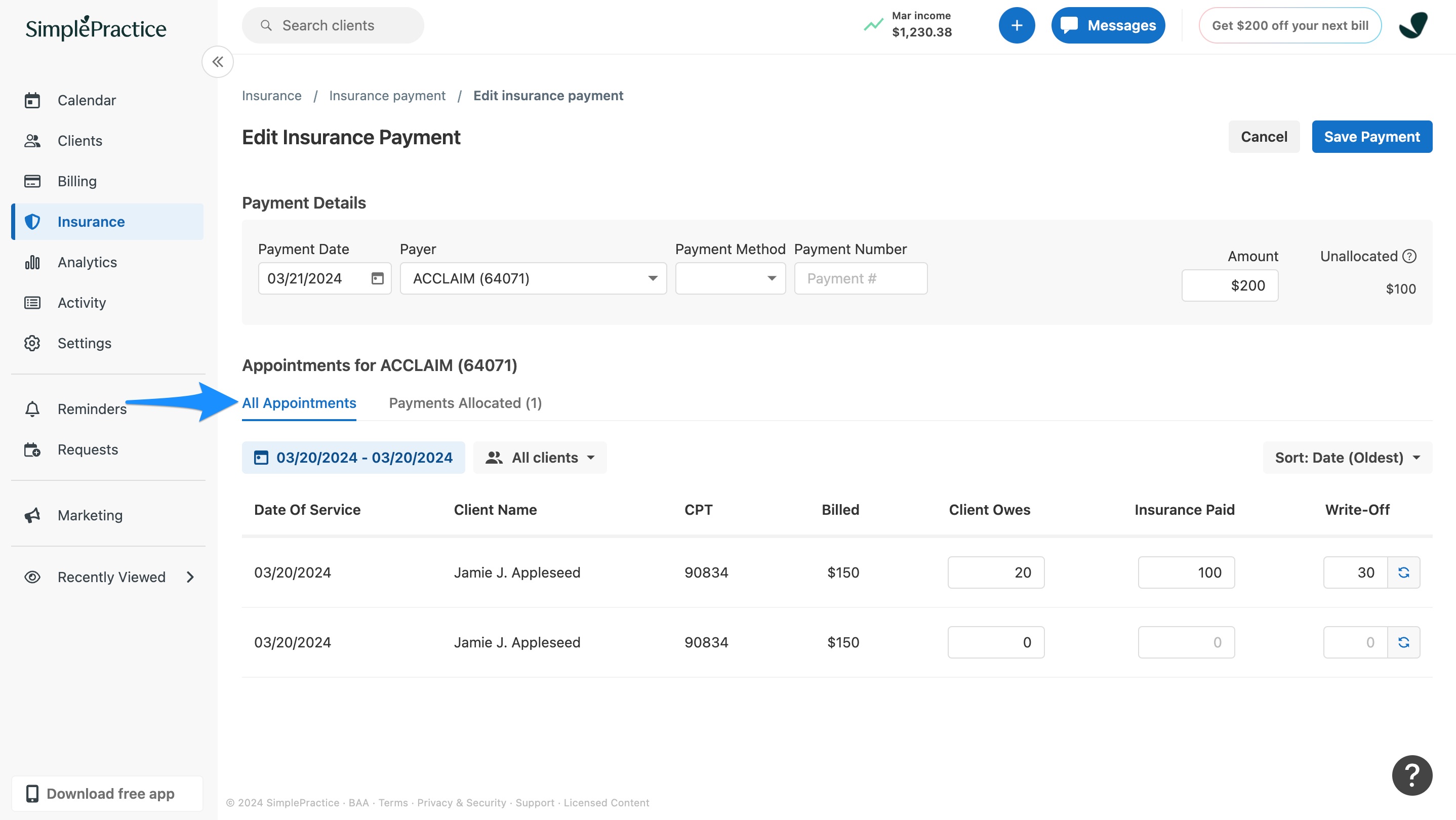Open the Payer dropdown ACCLAIM (64071)
This screenshot has width=1456, height=820.
pyautogui.click(x=533, y=278)
